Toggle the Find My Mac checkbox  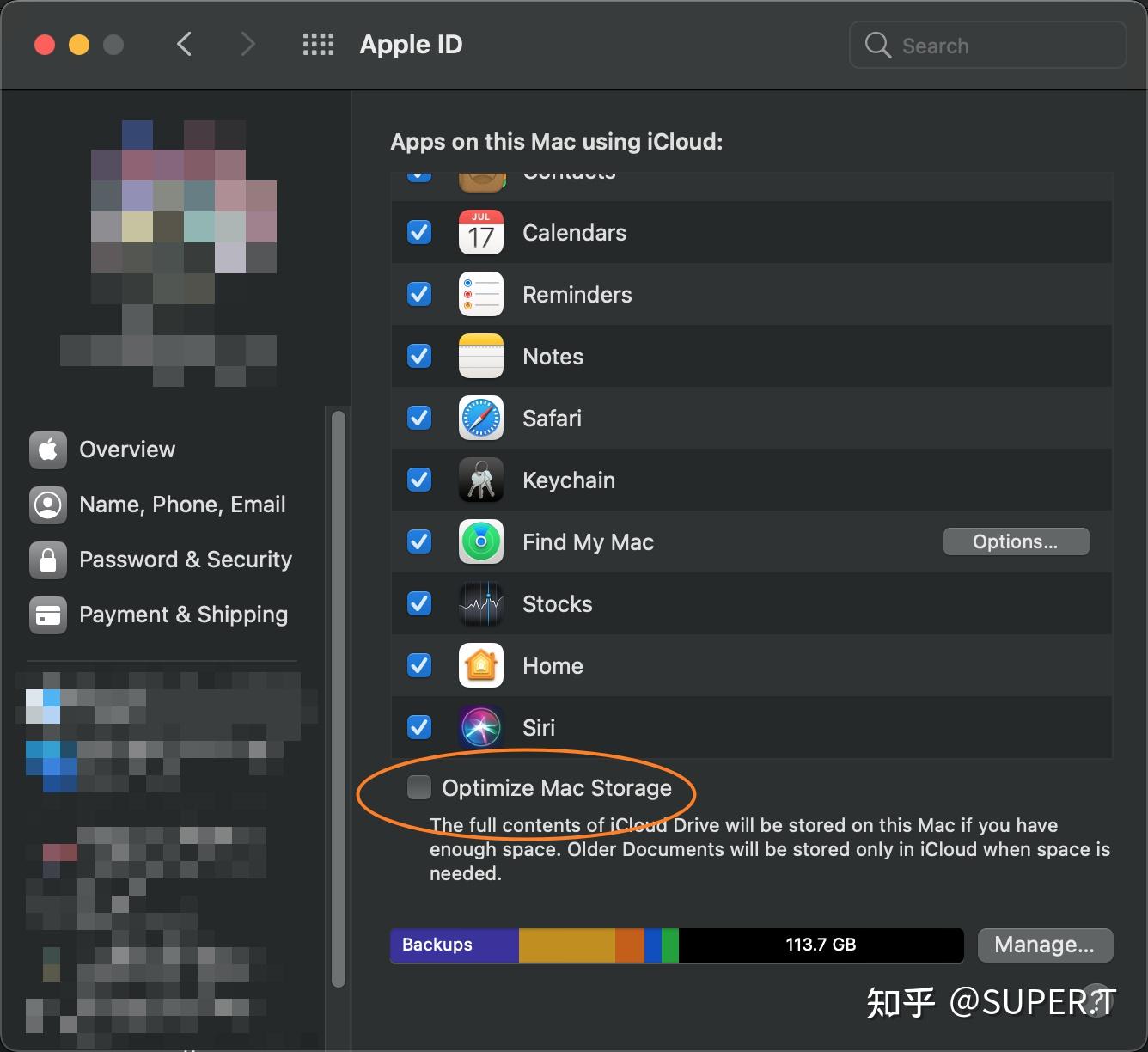(419, 542)
